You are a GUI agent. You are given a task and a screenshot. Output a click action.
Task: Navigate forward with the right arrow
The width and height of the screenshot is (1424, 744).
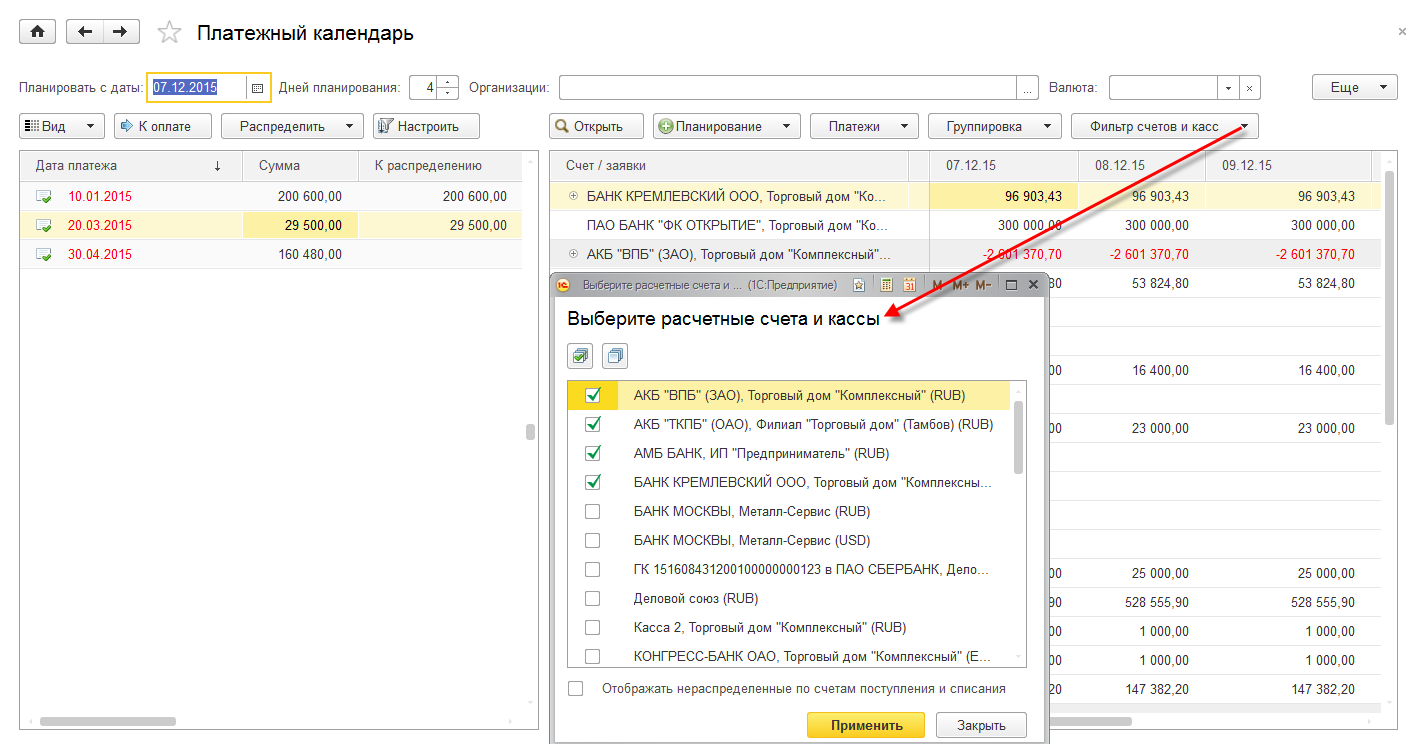pyautogui.click(x=120, y=32)
